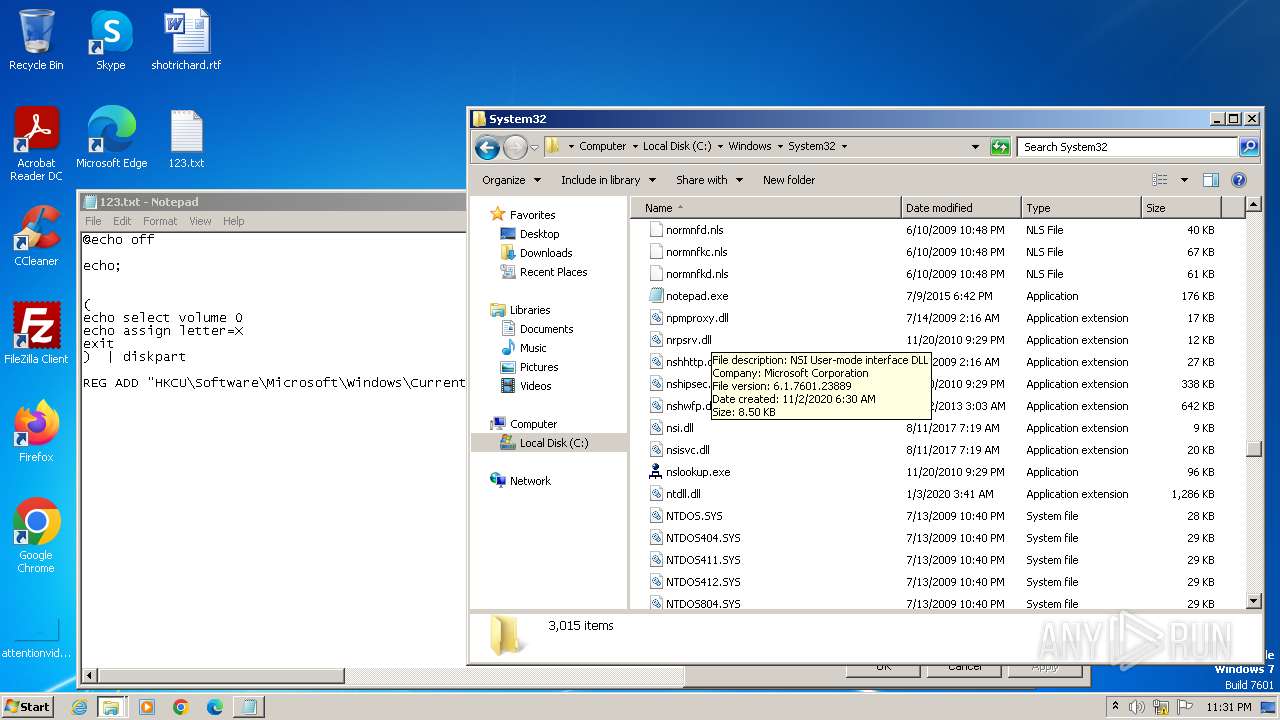
Task: Open Acrobat Reader DC shortcut
Action: point(36,144)
